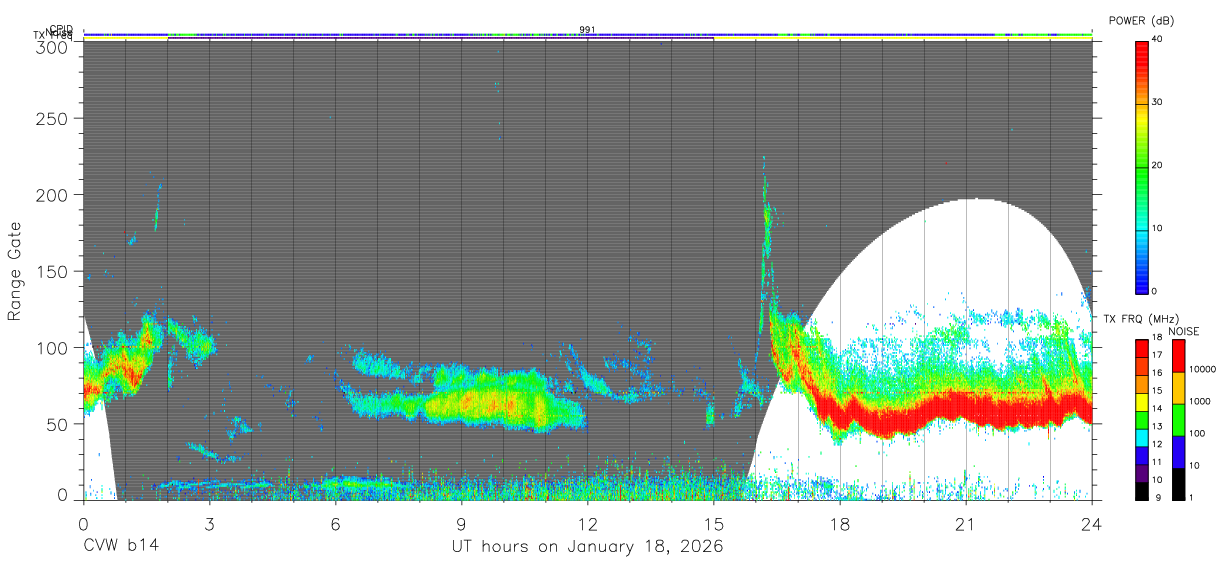
Task: Select the NOISE color legend bar
Action: click(x=1179, y=418)
